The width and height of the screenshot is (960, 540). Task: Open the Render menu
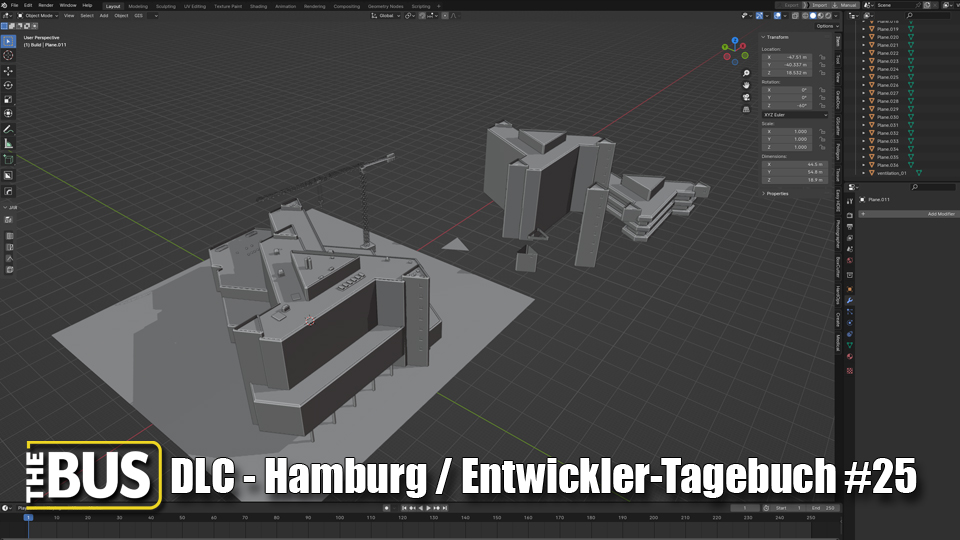46,5
